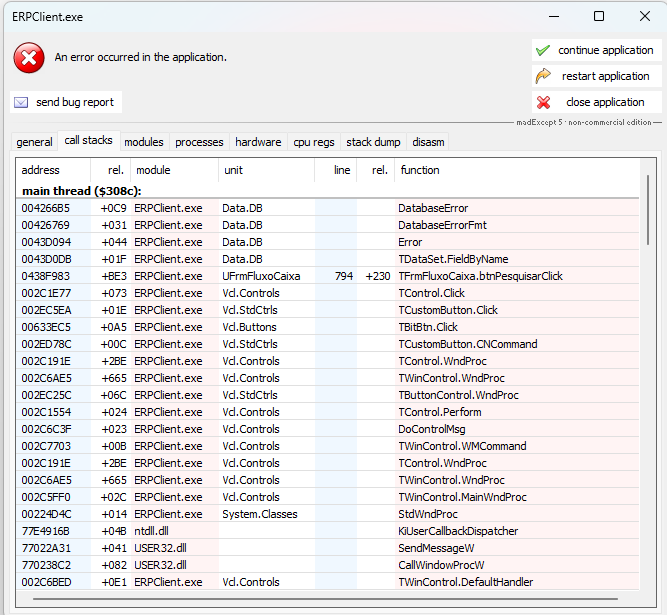The image size is (667, 615).
Task: Show the stack dump tab
Action: point(373,142)
